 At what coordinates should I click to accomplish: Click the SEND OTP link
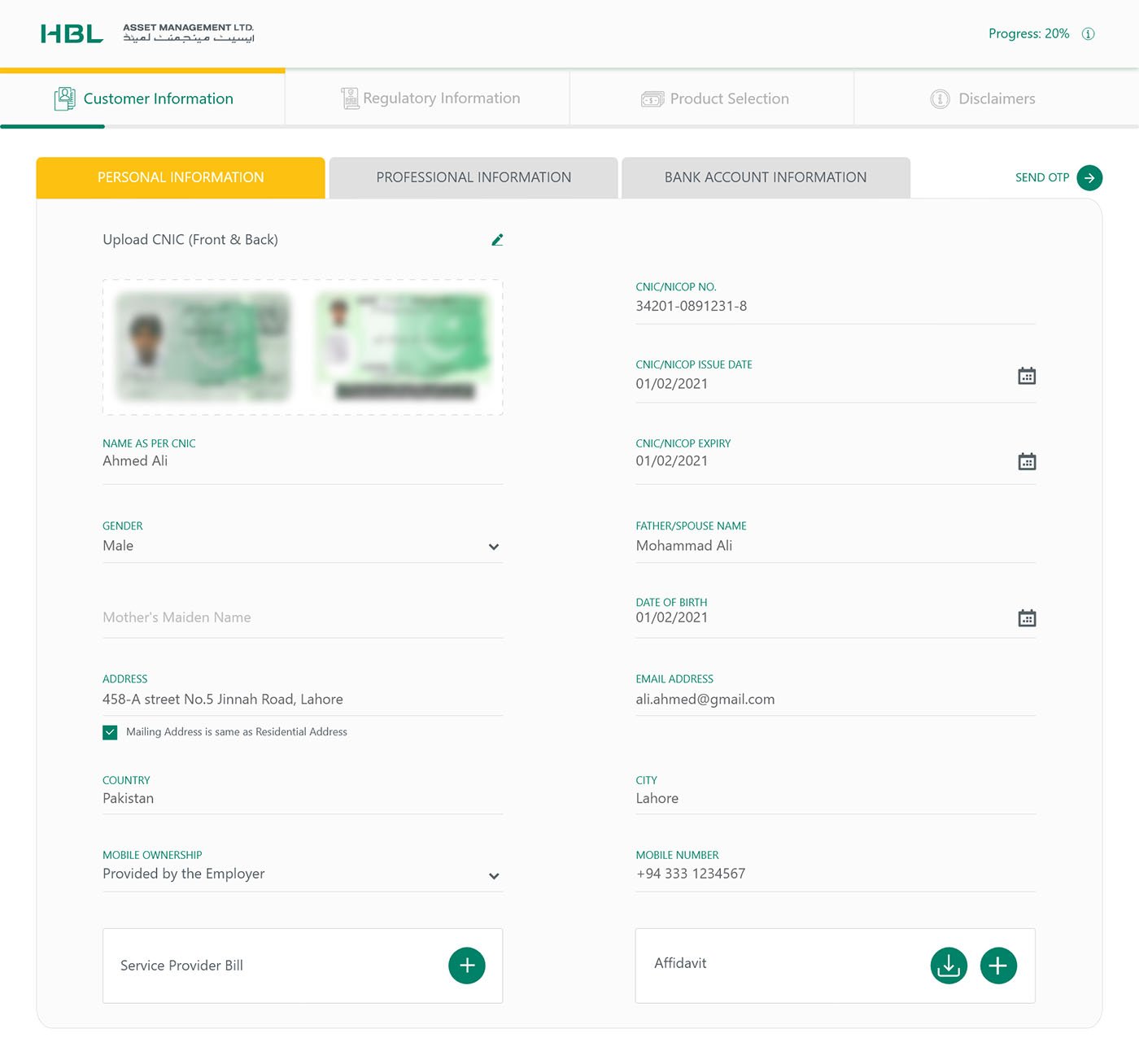[x=1042, y=177]
